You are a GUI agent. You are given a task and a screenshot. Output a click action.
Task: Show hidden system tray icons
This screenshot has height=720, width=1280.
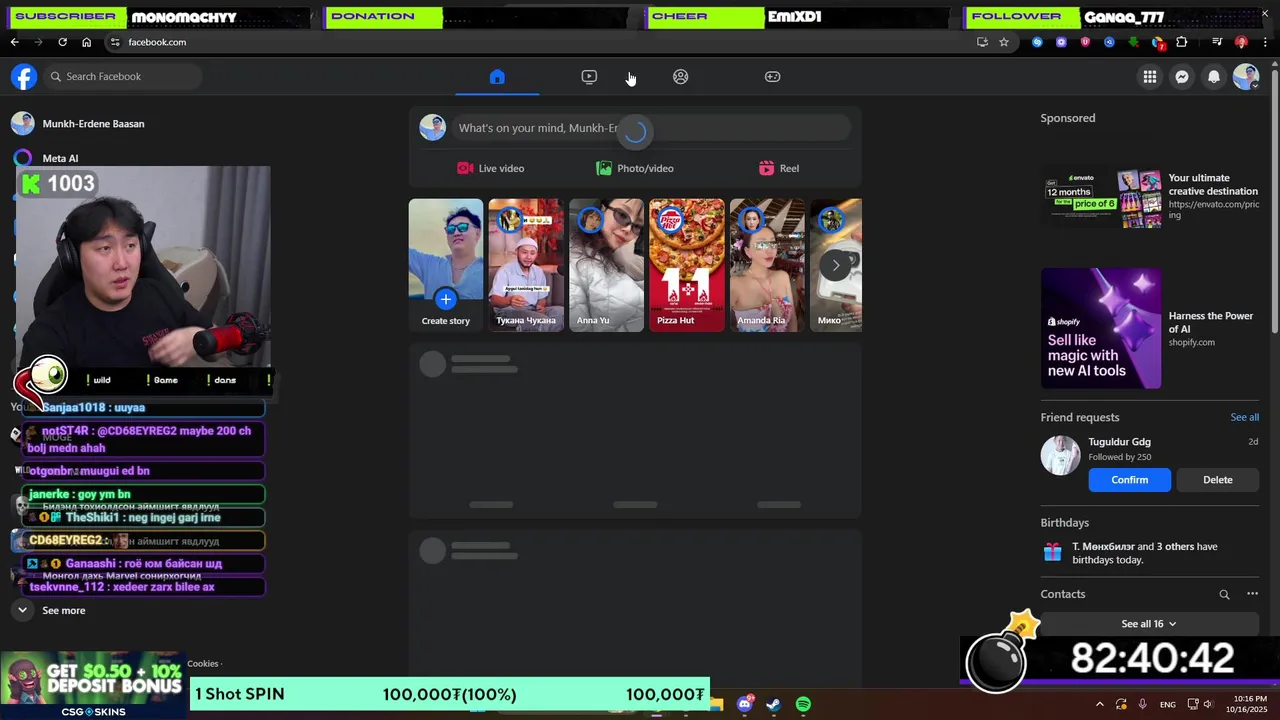pyautogui.click(x=1100, y=704)
